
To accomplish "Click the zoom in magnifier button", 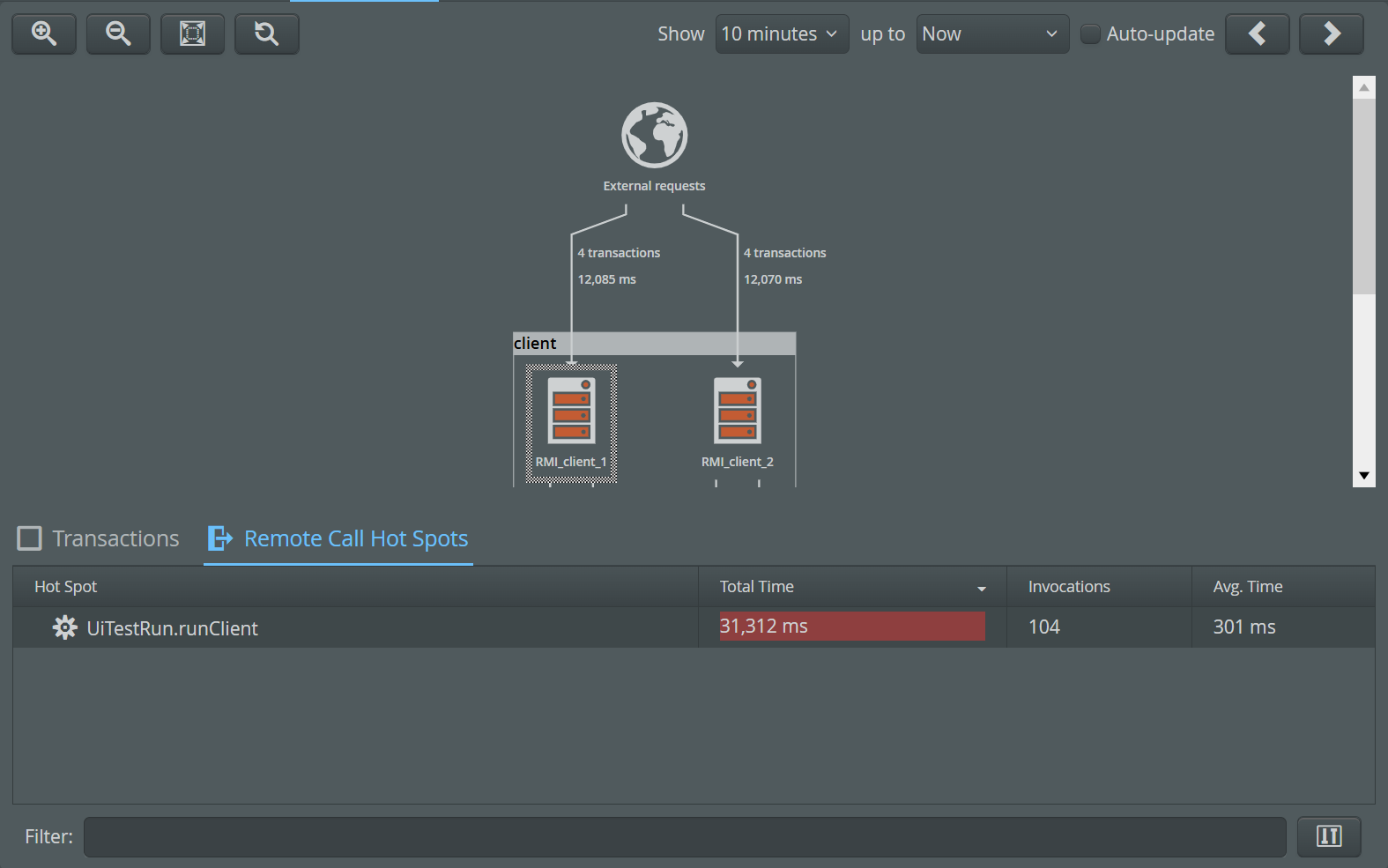I will (44, 33).
